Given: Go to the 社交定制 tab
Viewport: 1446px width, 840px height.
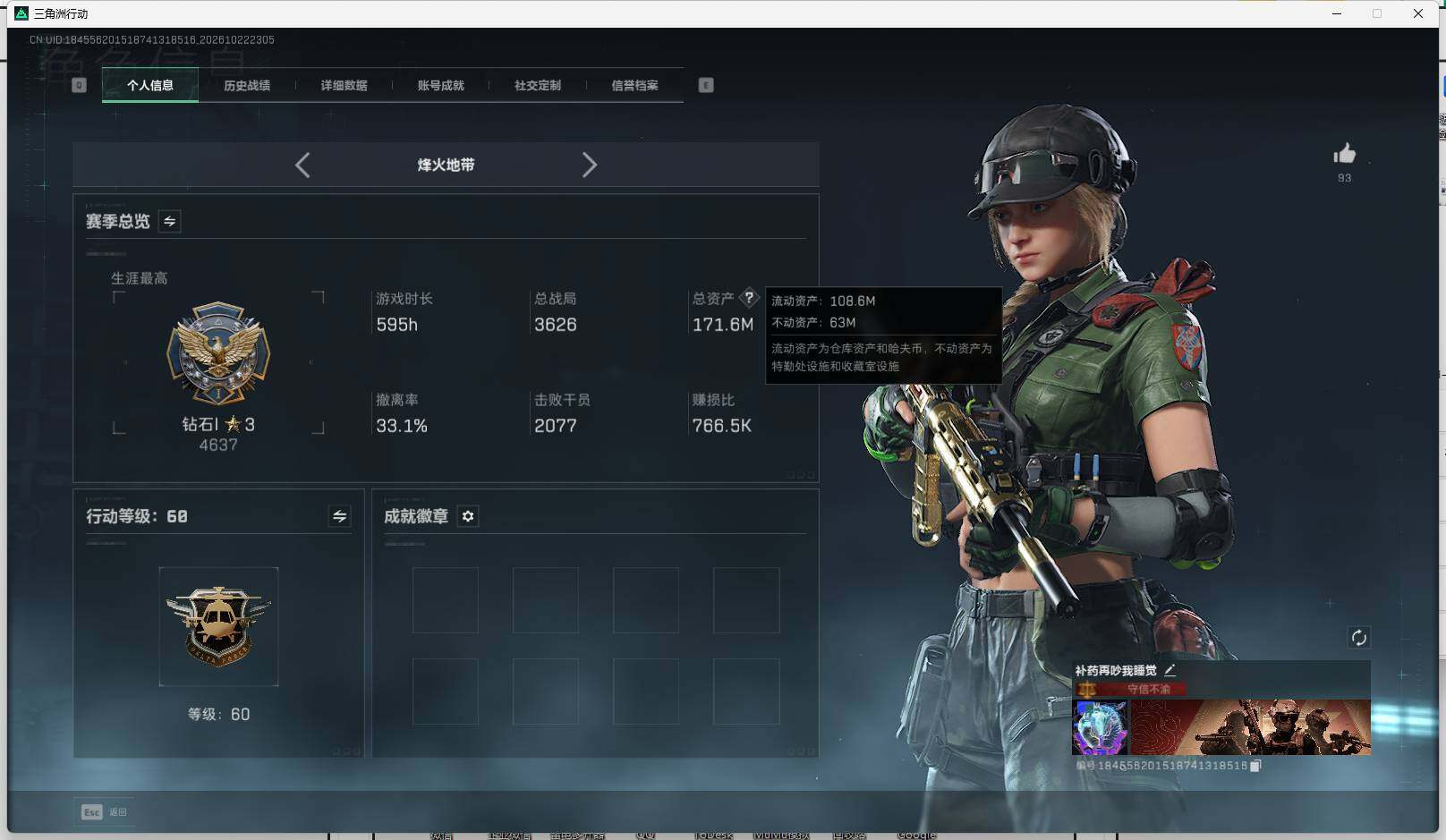Looking at the screenshot, I should [x=538, y=86].
